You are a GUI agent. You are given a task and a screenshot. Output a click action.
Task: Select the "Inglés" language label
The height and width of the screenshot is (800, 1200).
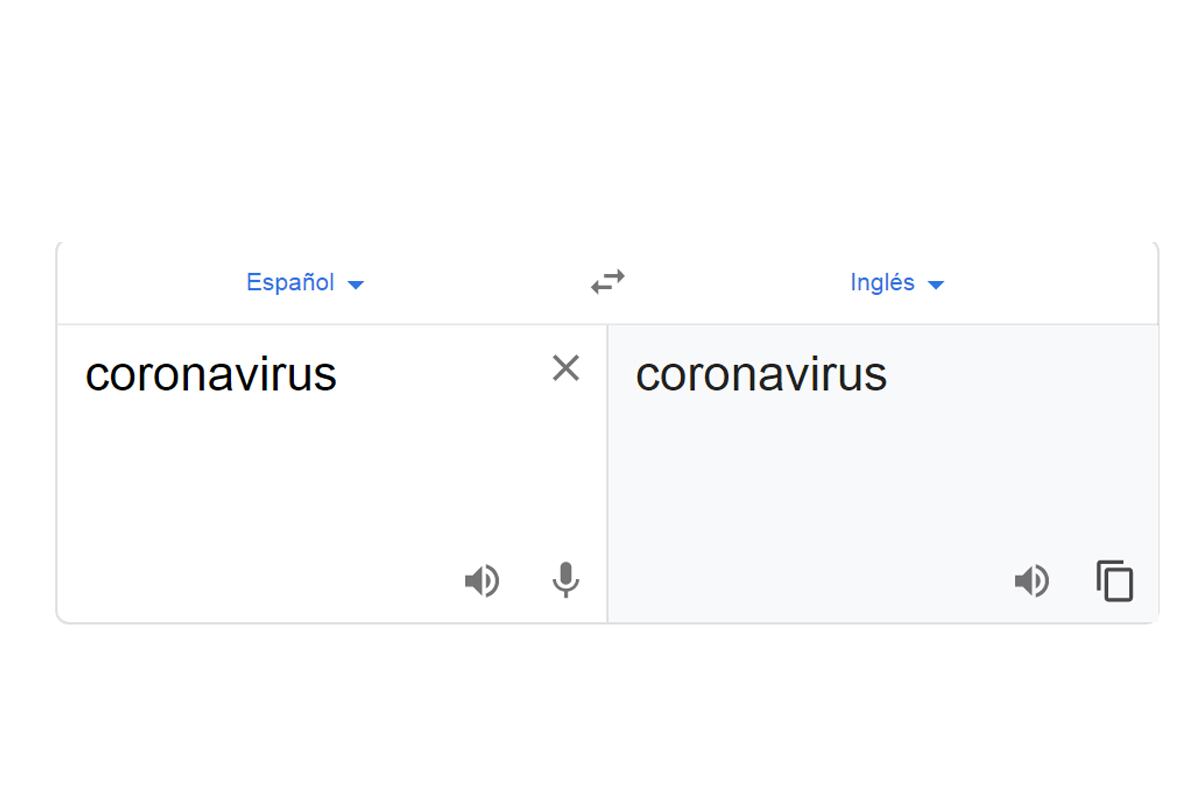880,282
